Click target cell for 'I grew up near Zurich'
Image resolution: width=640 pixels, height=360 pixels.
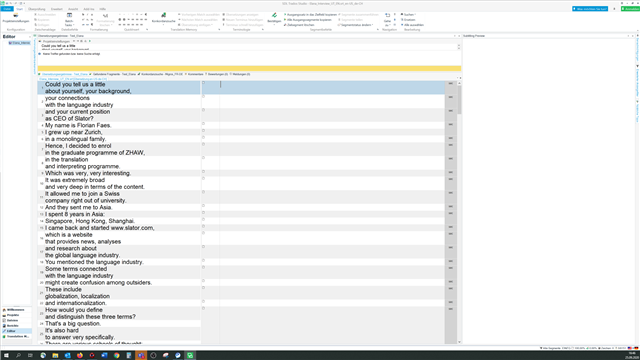[332, 132]
